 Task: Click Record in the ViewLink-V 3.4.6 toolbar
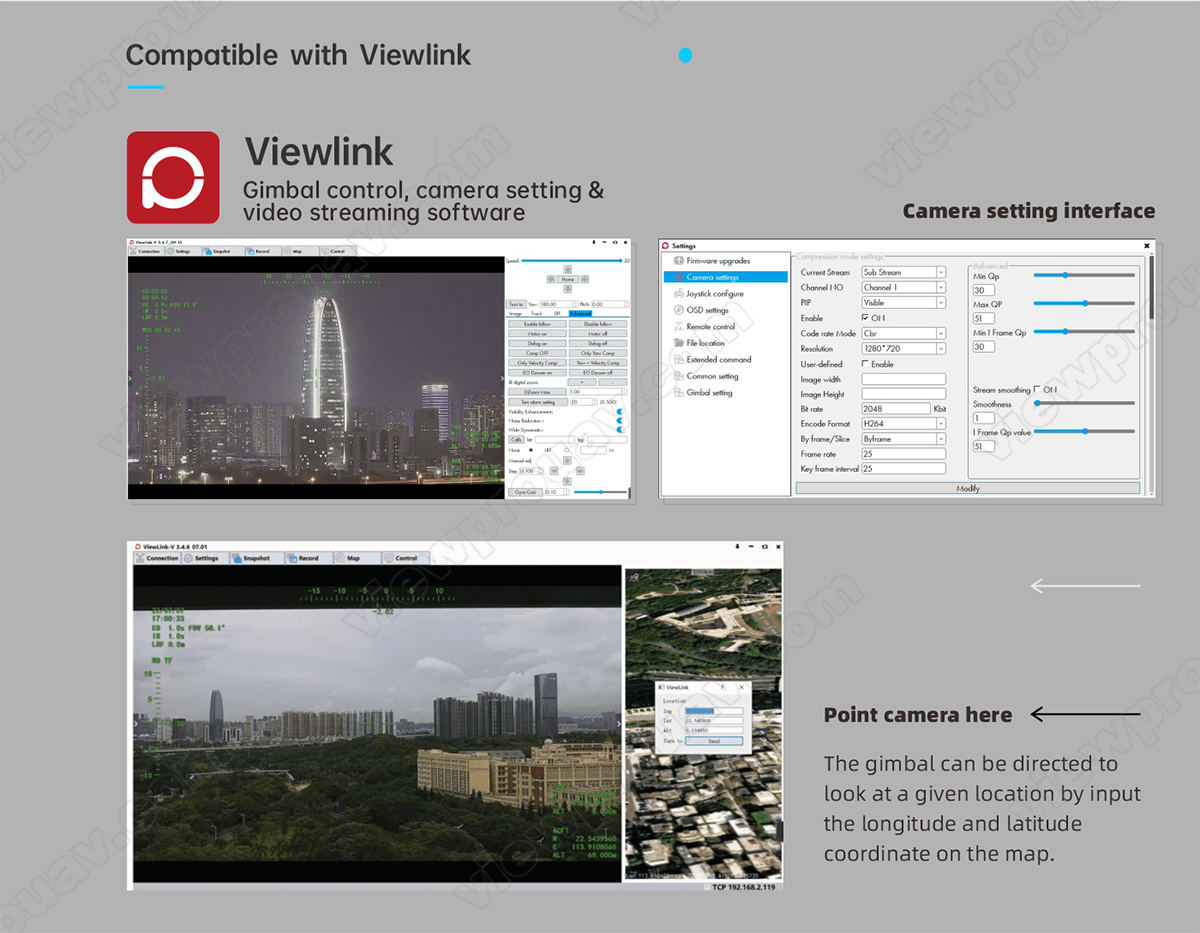coord(308,558)
